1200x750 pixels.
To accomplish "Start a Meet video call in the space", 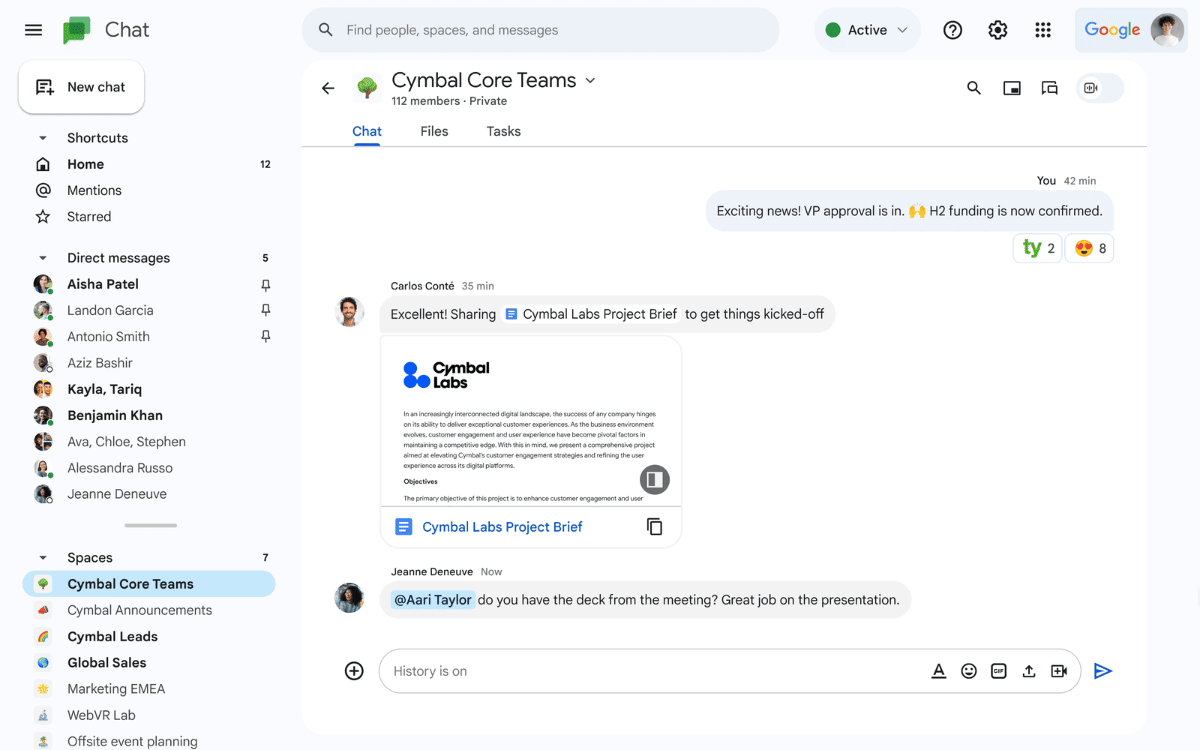I will pos(1090,88).
